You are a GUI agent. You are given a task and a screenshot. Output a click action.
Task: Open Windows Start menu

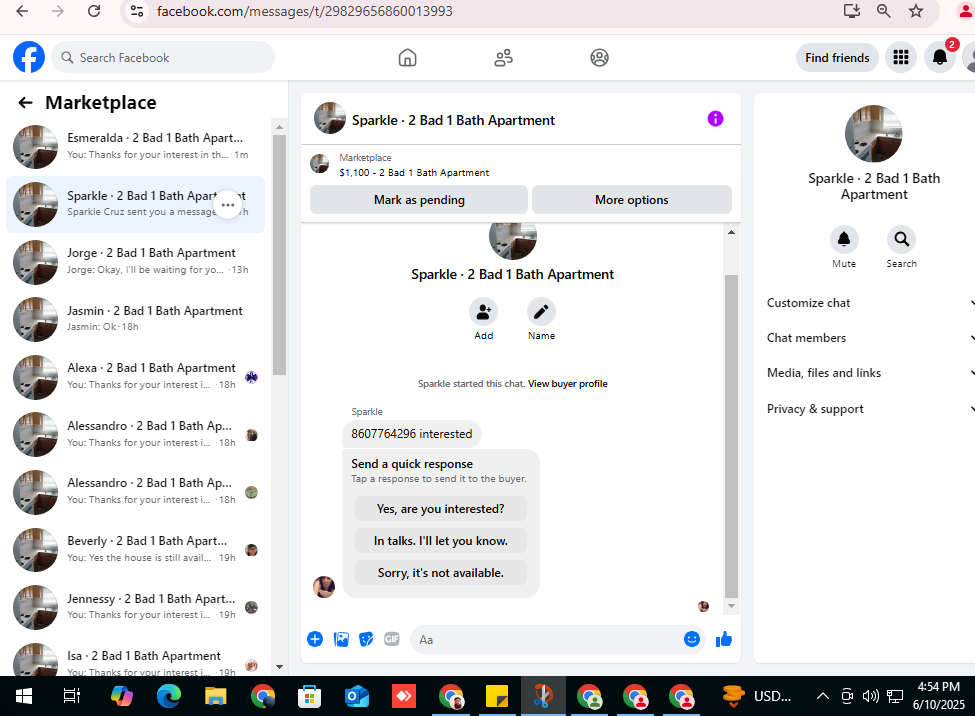tap(24, 696)
